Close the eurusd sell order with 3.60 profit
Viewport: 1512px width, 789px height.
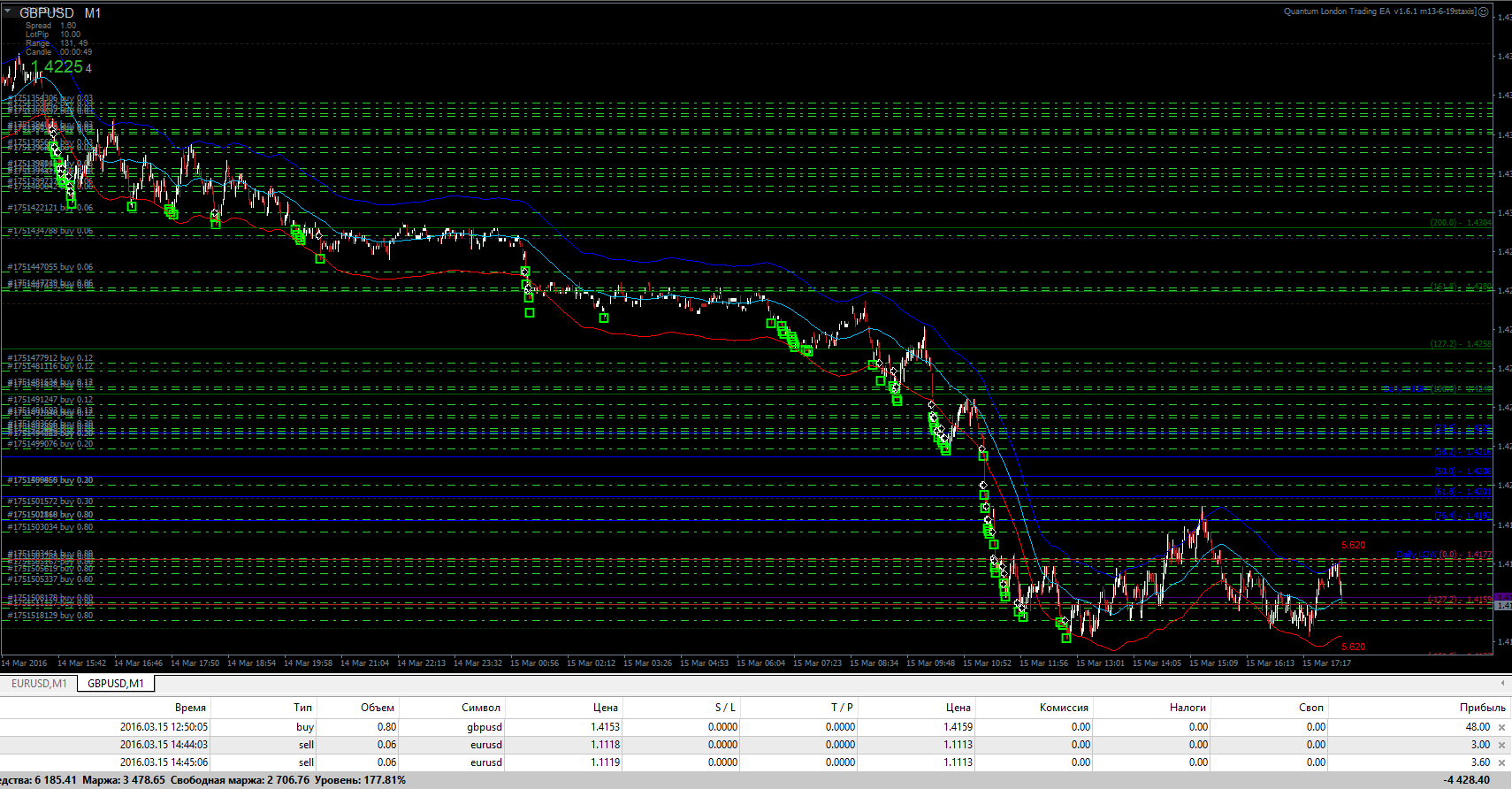(x=1501, y=762)
